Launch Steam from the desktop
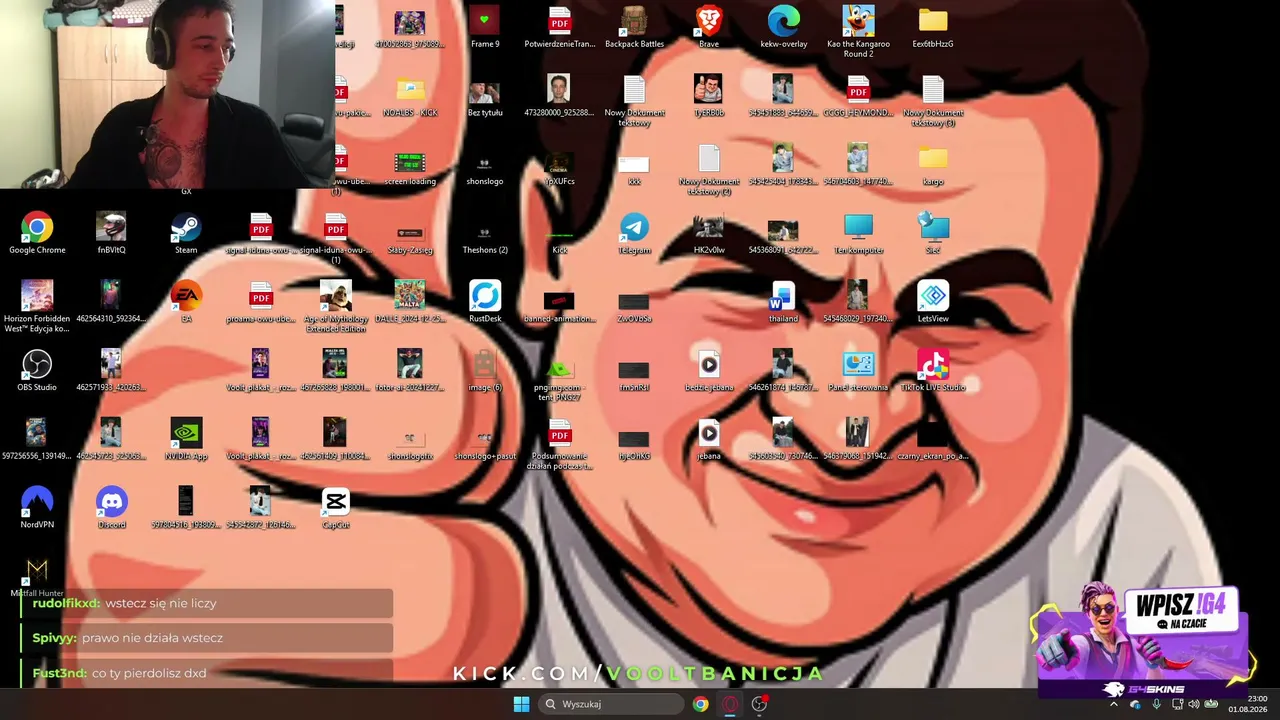 click(x=186, y=234)
